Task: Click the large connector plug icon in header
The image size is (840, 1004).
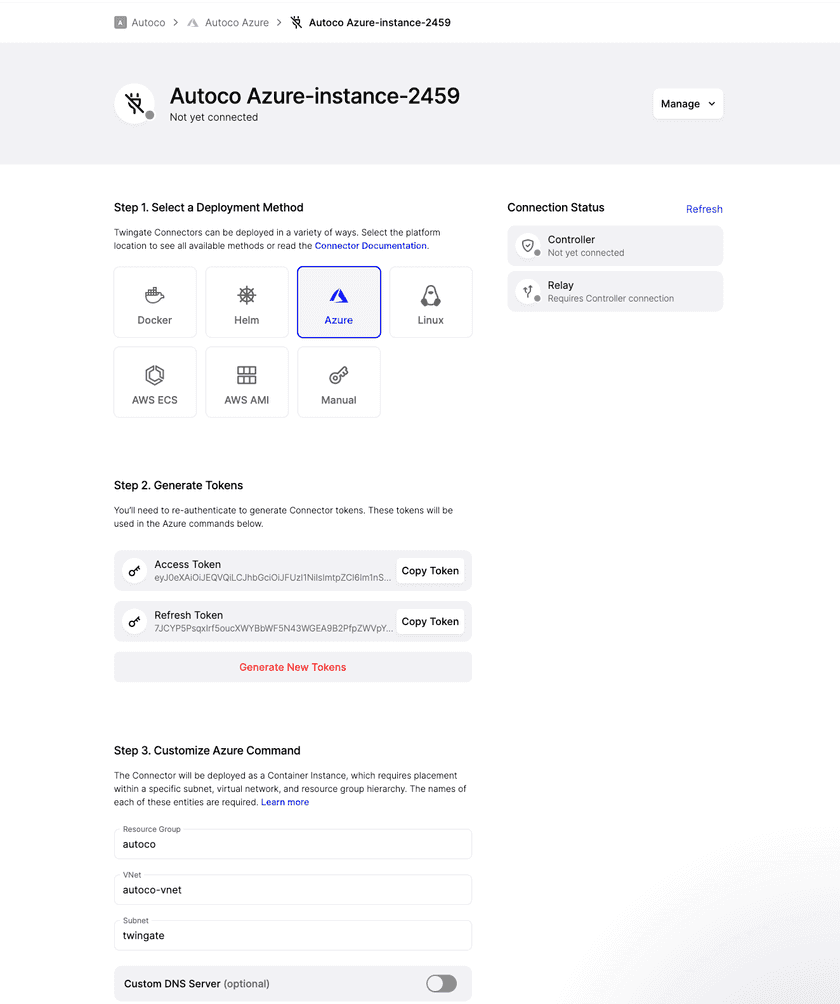Action: (134, 103)
